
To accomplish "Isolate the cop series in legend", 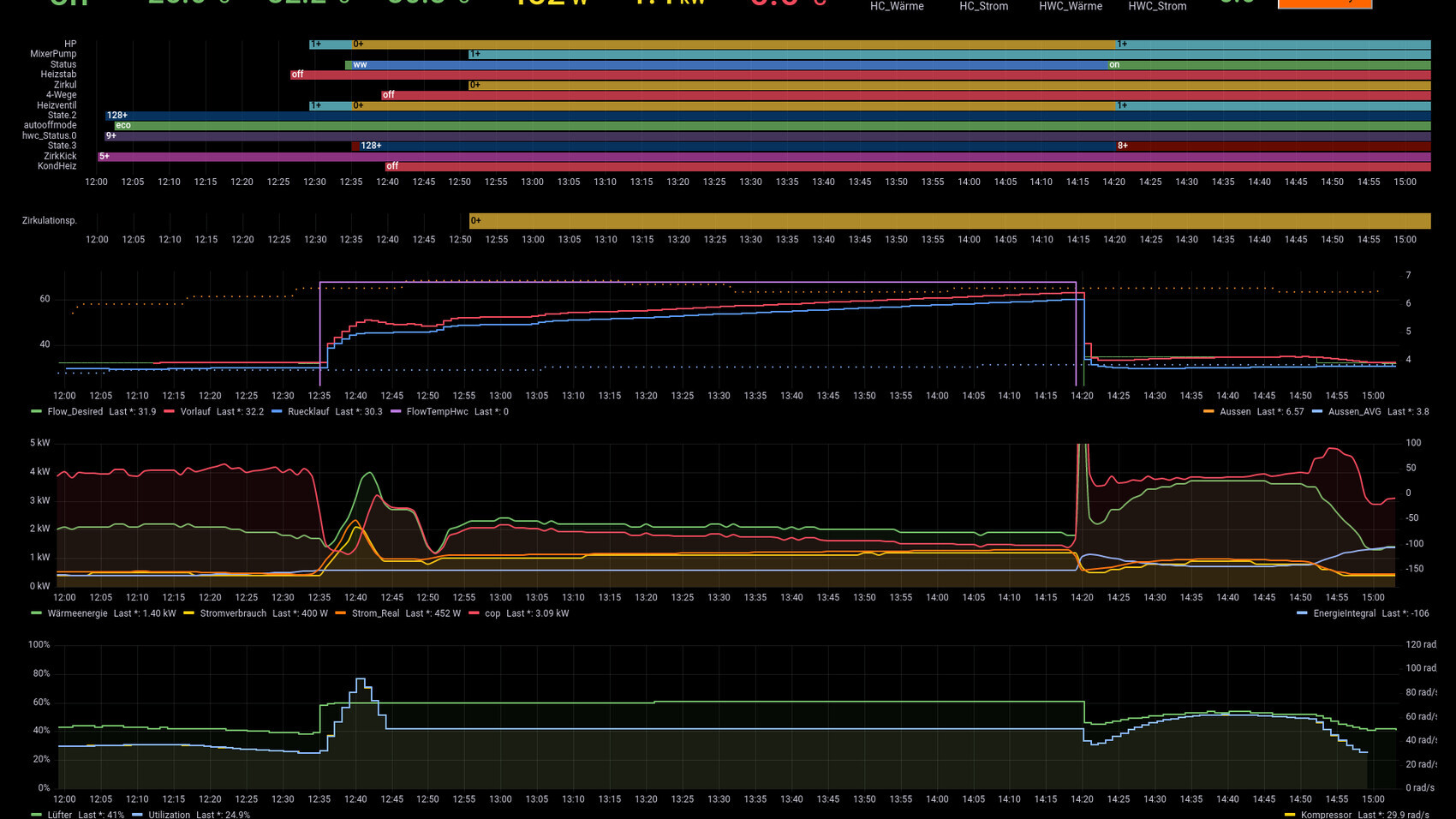I will pos(492,613).
